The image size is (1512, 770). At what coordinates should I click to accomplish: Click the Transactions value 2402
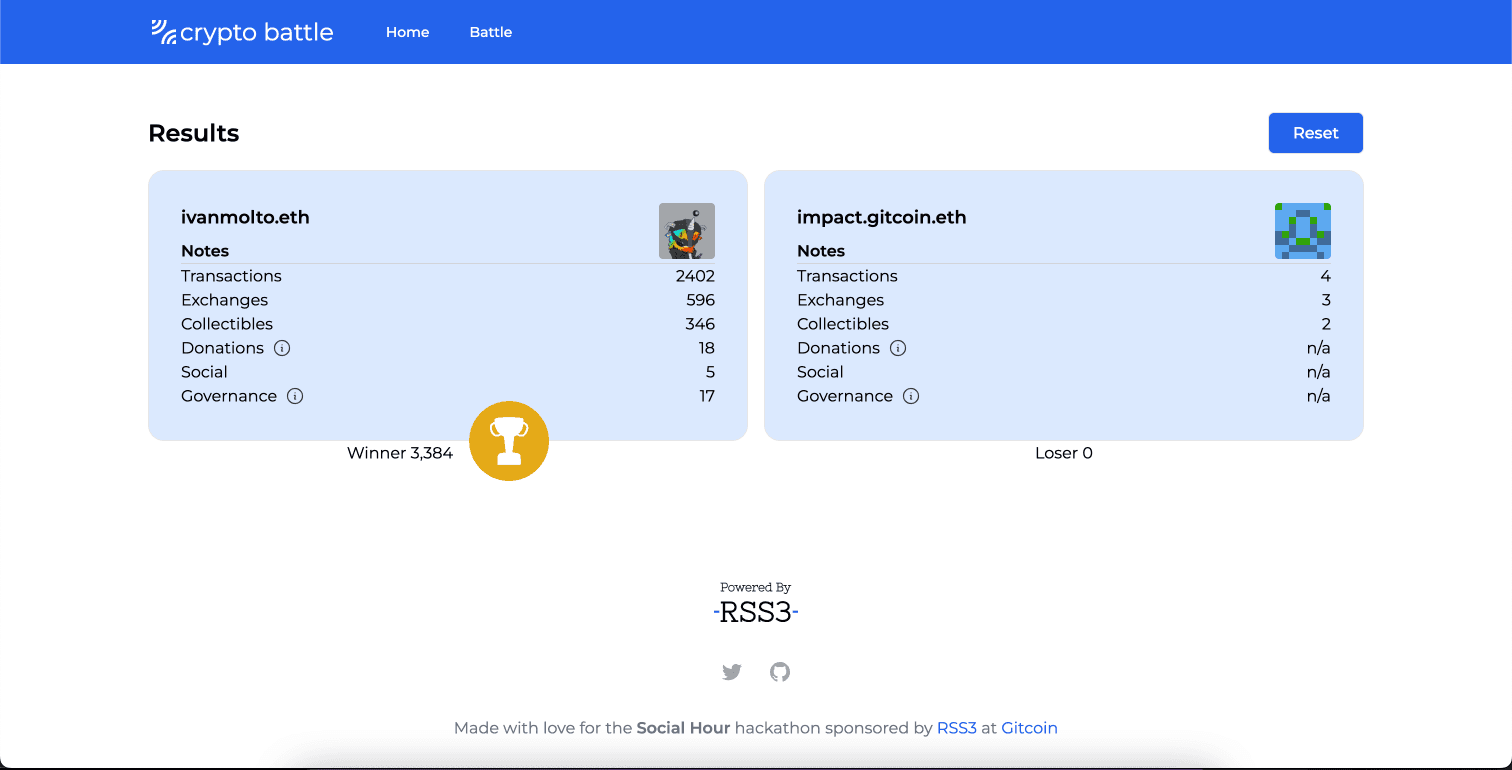point(695,276)
